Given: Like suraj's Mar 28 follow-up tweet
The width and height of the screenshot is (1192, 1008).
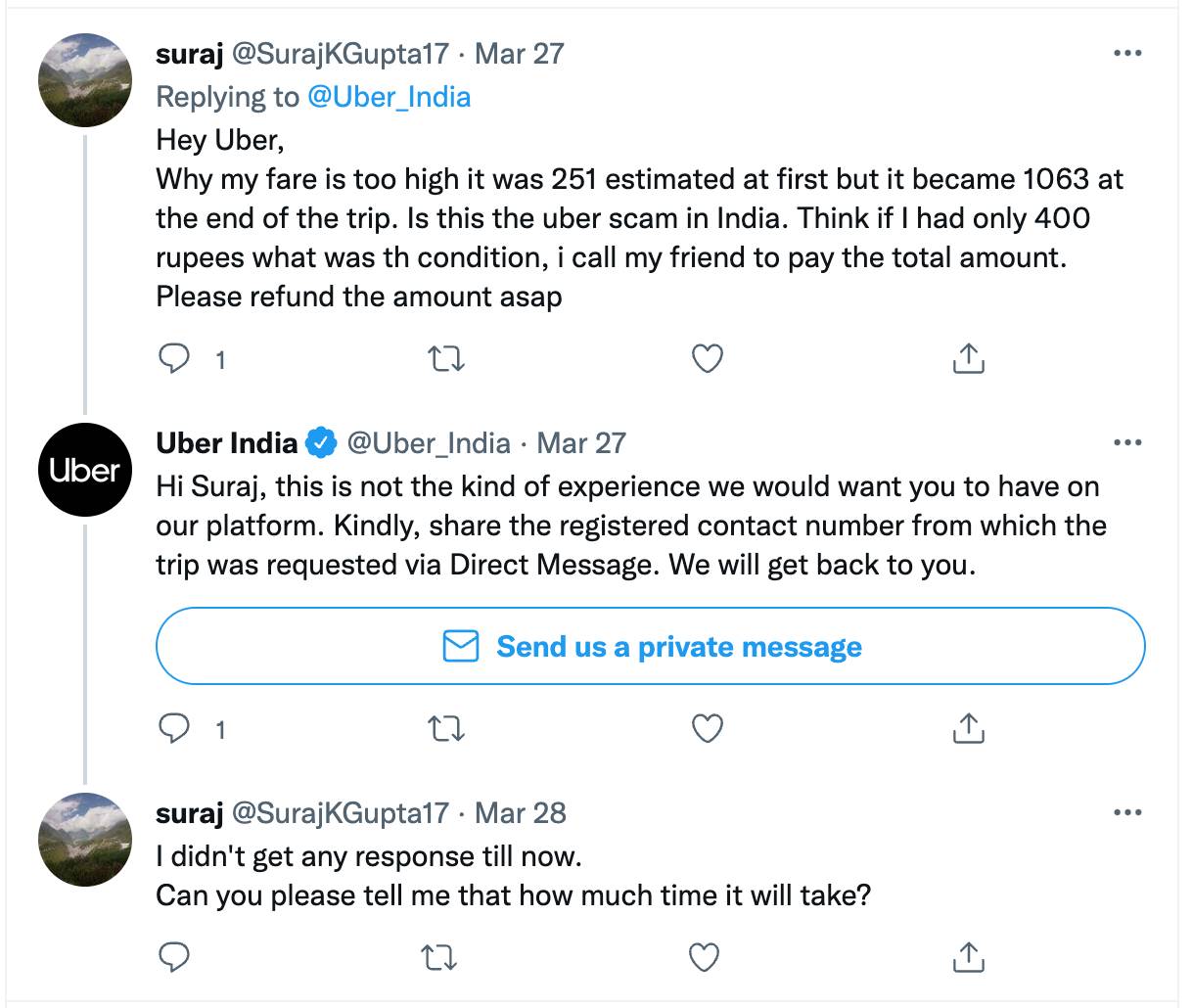Looking at the screenshot, I should click(704, 956).
